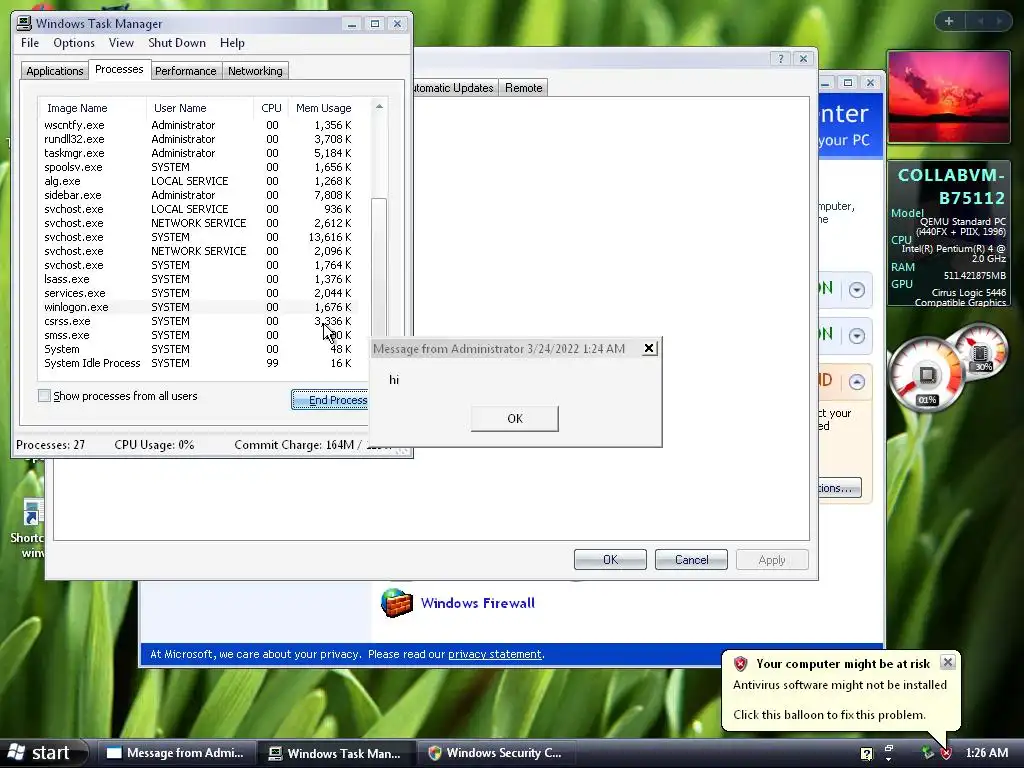
Task: Select the sidebar.exe process row
Action: coord(198,195)
